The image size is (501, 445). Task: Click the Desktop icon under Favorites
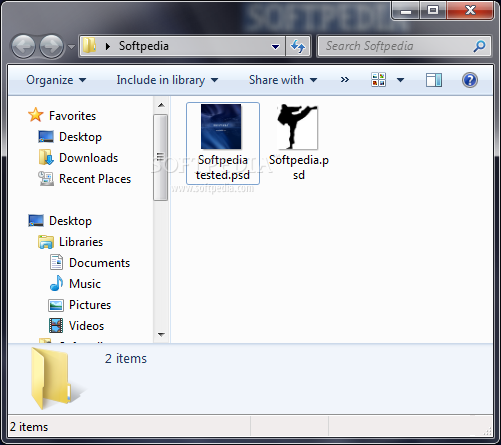(46, 137)
